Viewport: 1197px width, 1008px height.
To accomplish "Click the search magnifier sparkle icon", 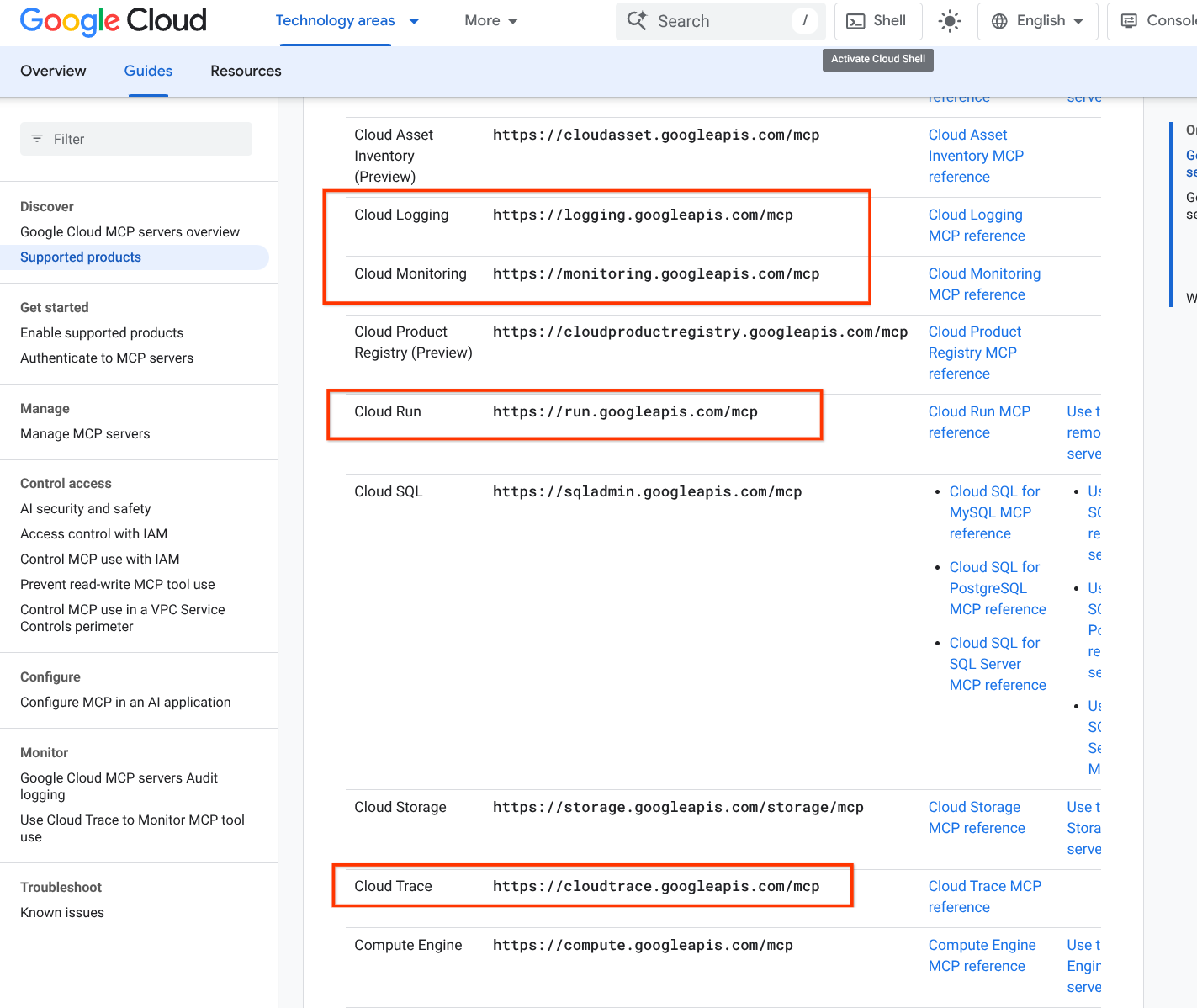I will (x=637, y=21).
